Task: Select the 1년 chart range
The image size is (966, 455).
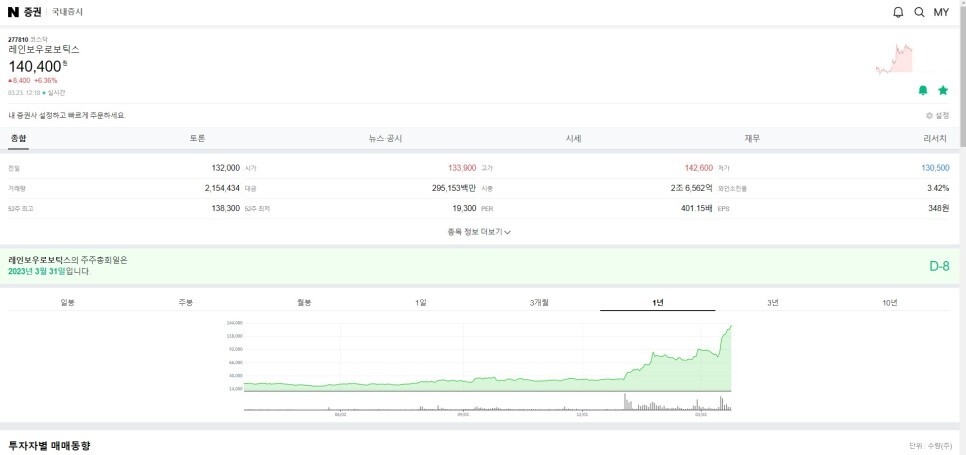Action: coord(657,302)
